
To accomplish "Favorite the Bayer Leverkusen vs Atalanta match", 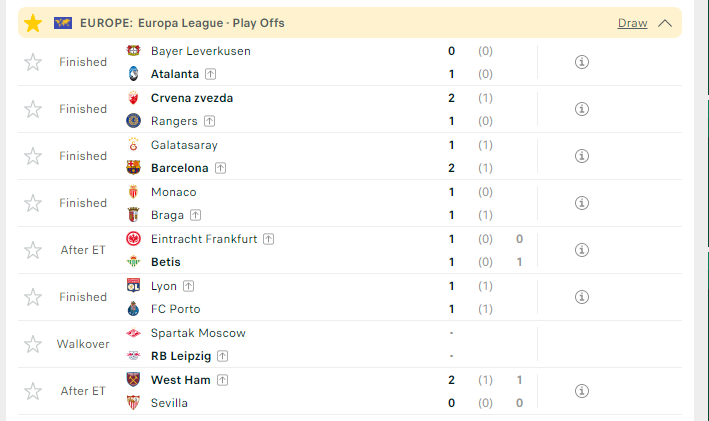I will 33,62.
